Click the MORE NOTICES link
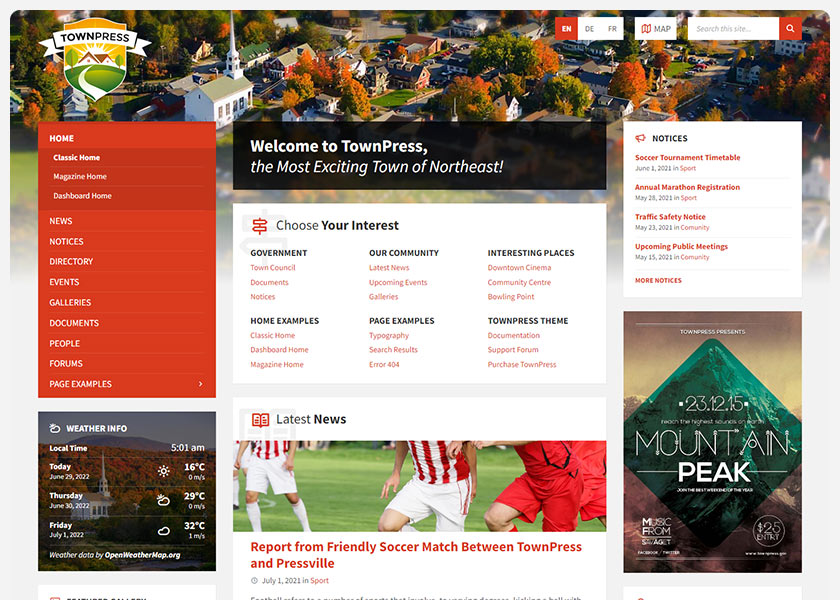 click(x=658, y=280)
